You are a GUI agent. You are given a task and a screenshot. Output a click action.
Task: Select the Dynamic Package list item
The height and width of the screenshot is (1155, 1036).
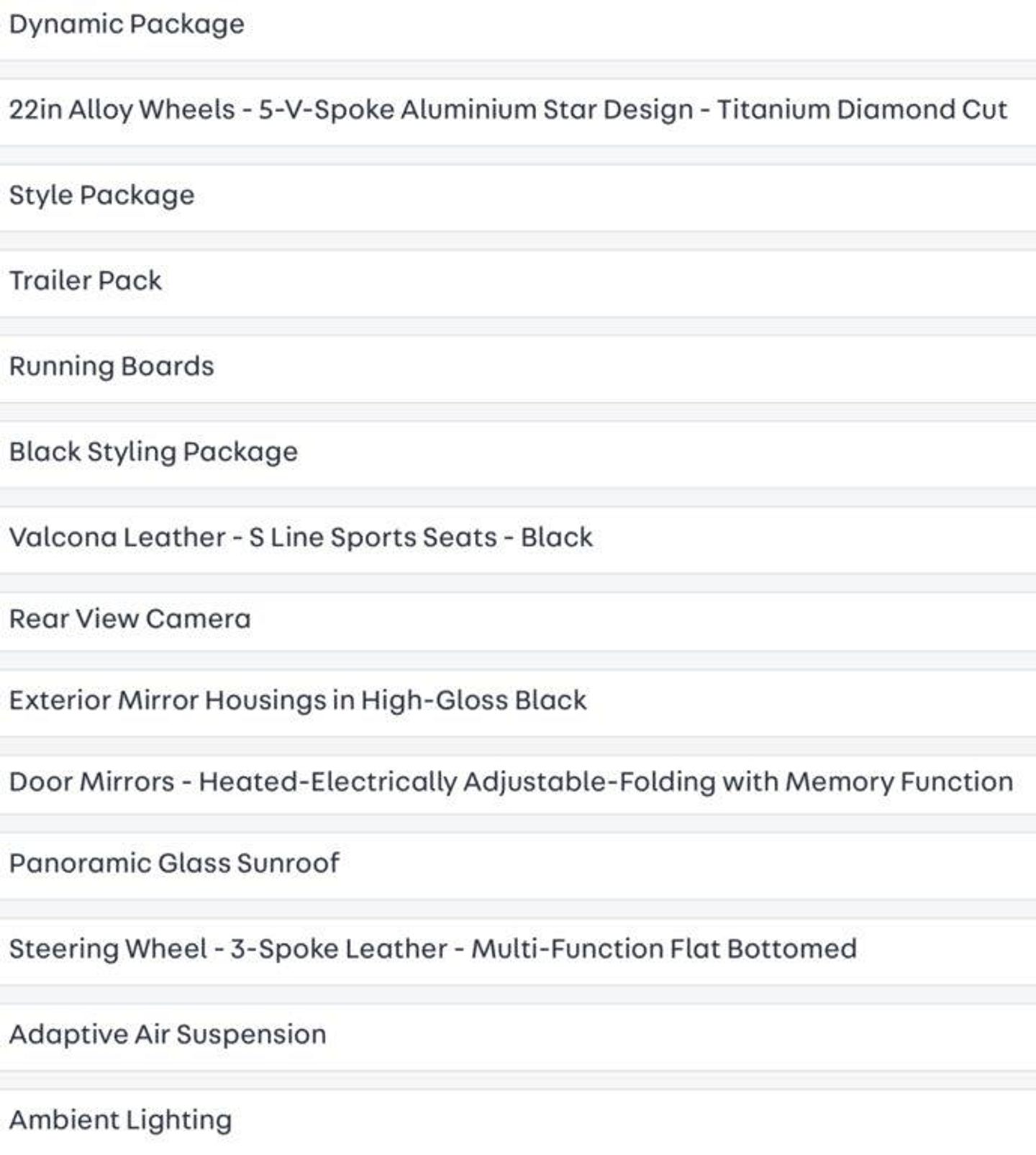(x=127, y=24)
